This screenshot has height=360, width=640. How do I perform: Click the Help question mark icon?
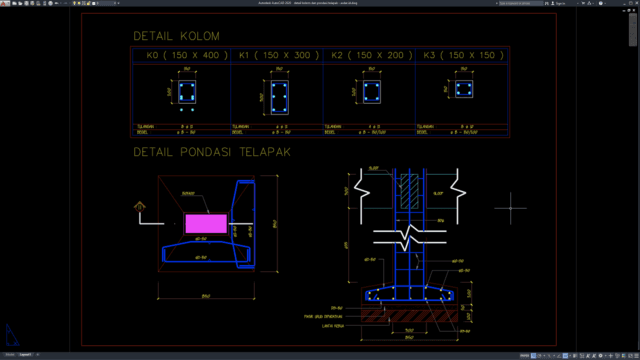tap(600, 3)
